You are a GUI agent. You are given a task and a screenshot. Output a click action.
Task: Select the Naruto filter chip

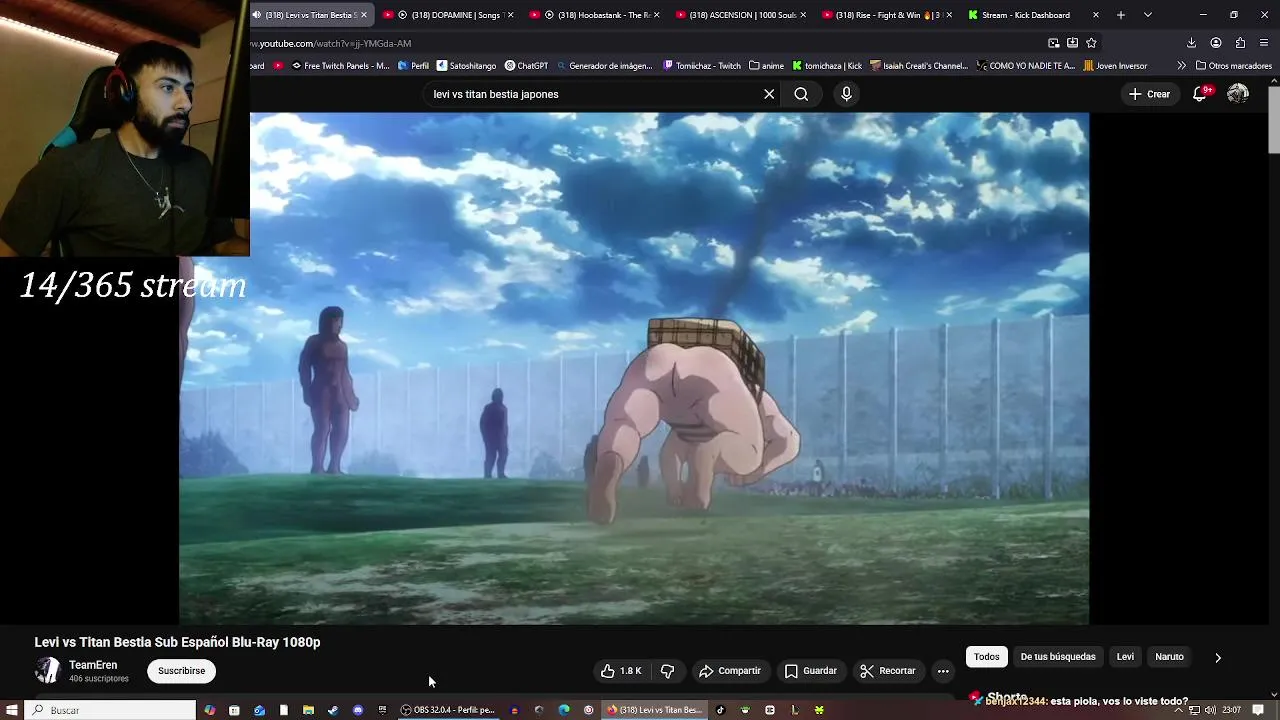(1169, 657)
